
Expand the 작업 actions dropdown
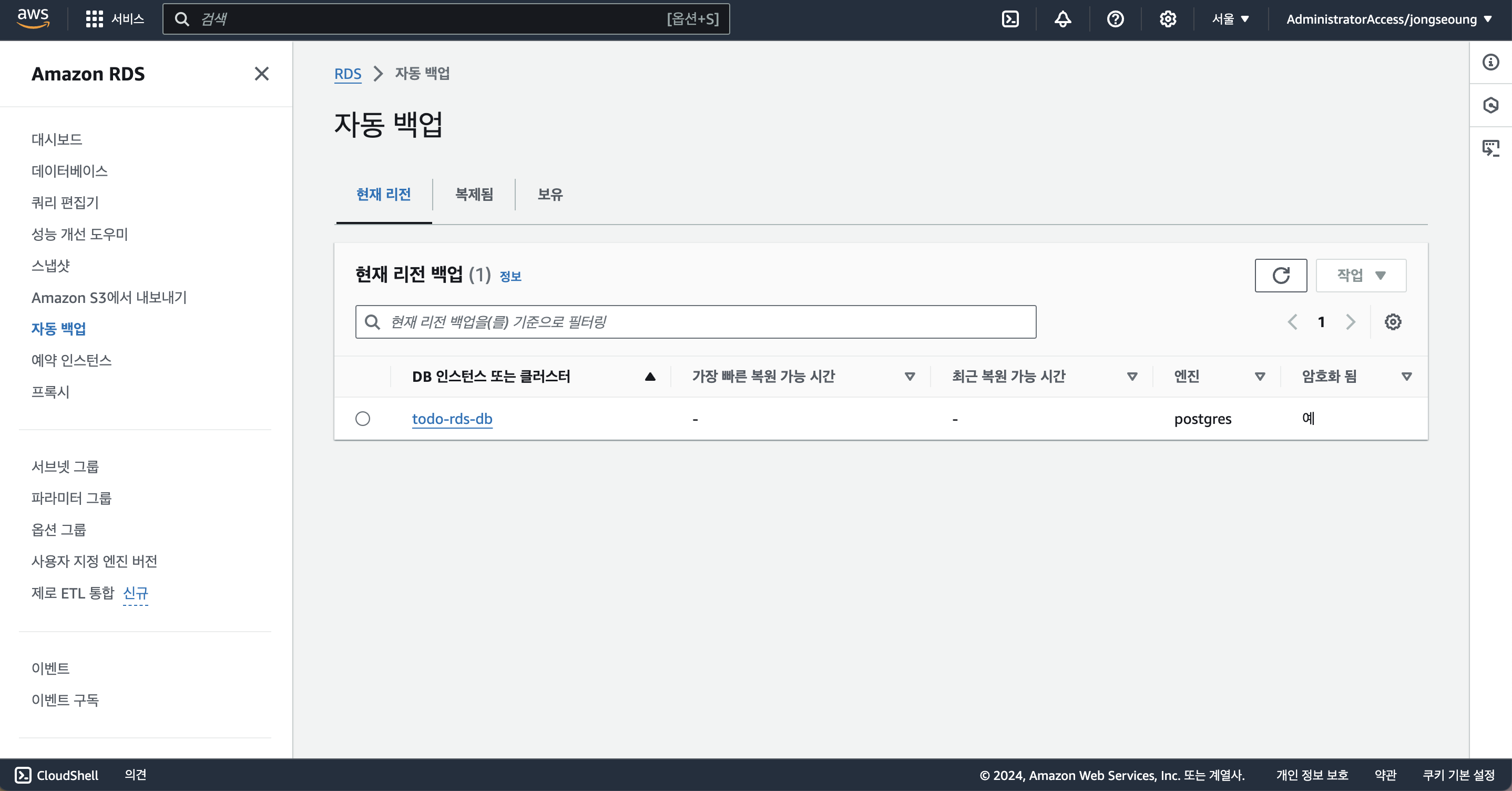[1361, 276]
